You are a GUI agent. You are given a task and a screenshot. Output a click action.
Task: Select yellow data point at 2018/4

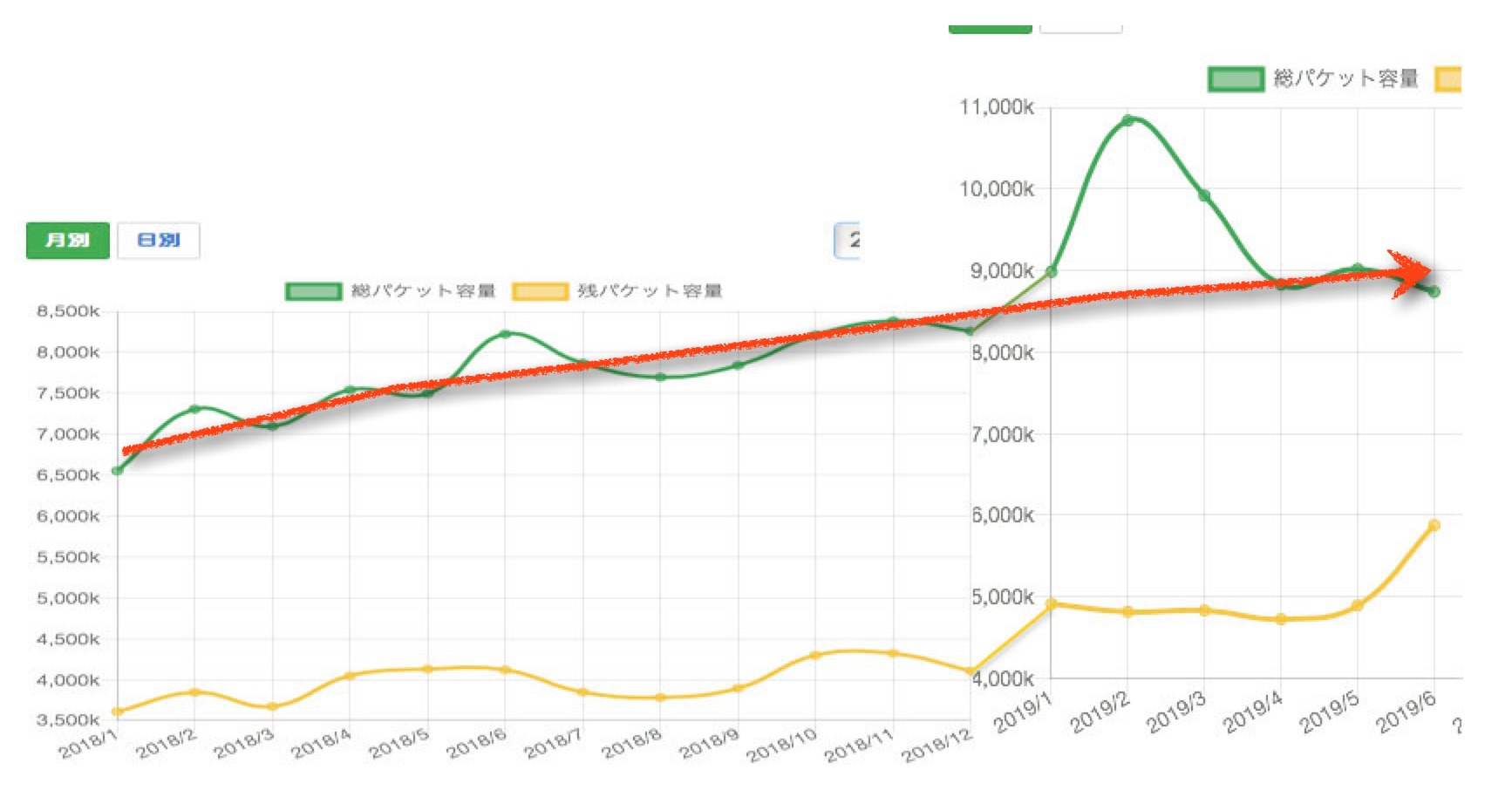(350, 676)
